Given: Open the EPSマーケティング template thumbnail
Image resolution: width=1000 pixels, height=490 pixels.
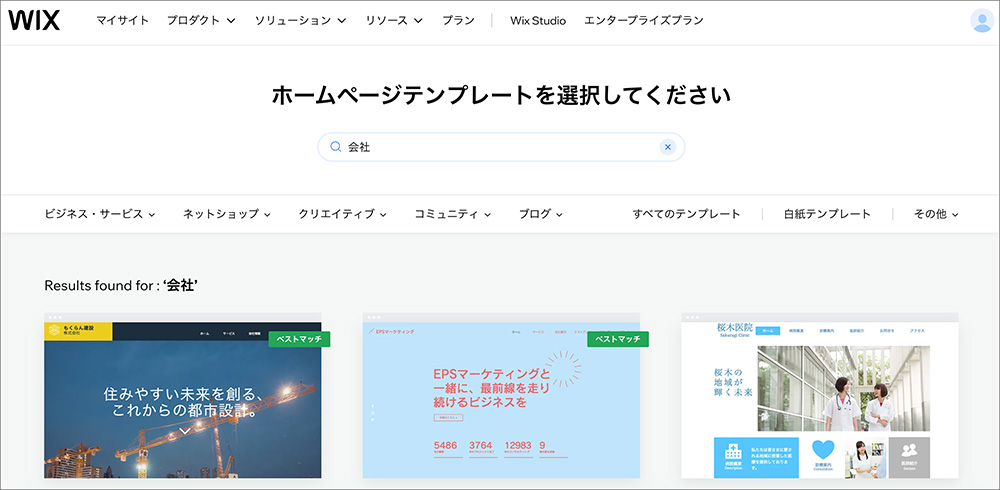Looking at the screenshot, I should click(x=501, y=396).
